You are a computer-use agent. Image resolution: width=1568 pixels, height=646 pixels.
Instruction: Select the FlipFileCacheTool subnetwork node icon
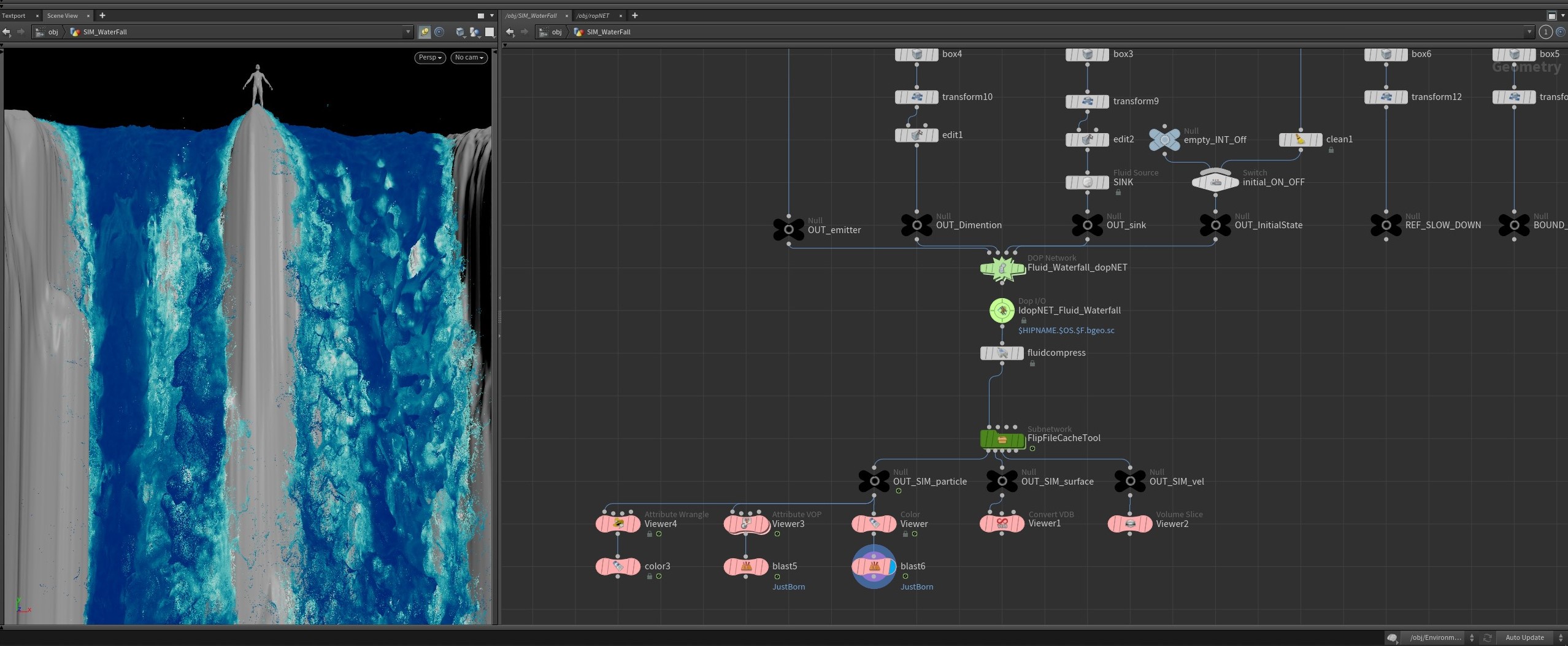[1002, 439]
